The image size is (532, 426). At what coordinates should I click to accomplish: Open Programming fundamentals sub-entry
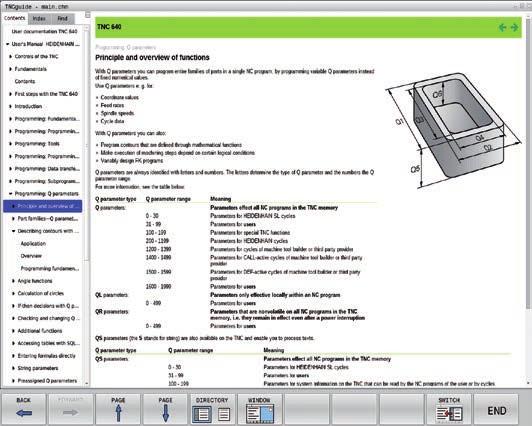point(50,269)
